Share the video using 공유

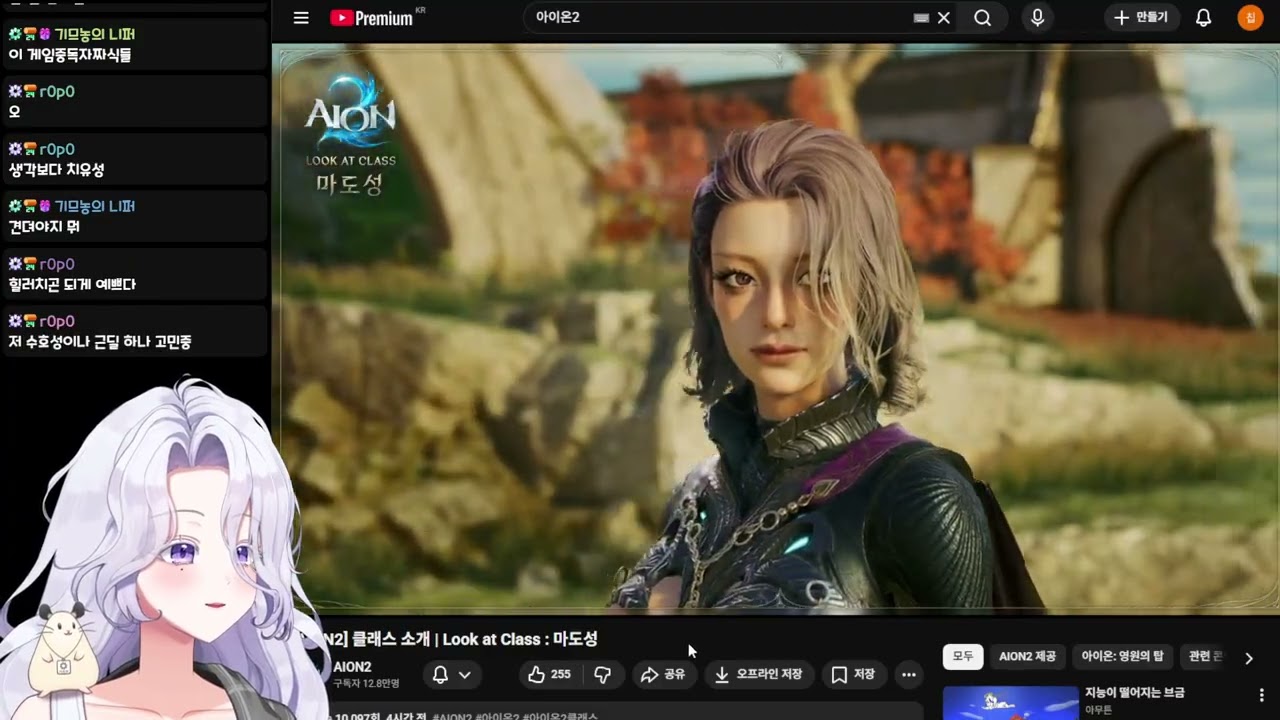663,675
